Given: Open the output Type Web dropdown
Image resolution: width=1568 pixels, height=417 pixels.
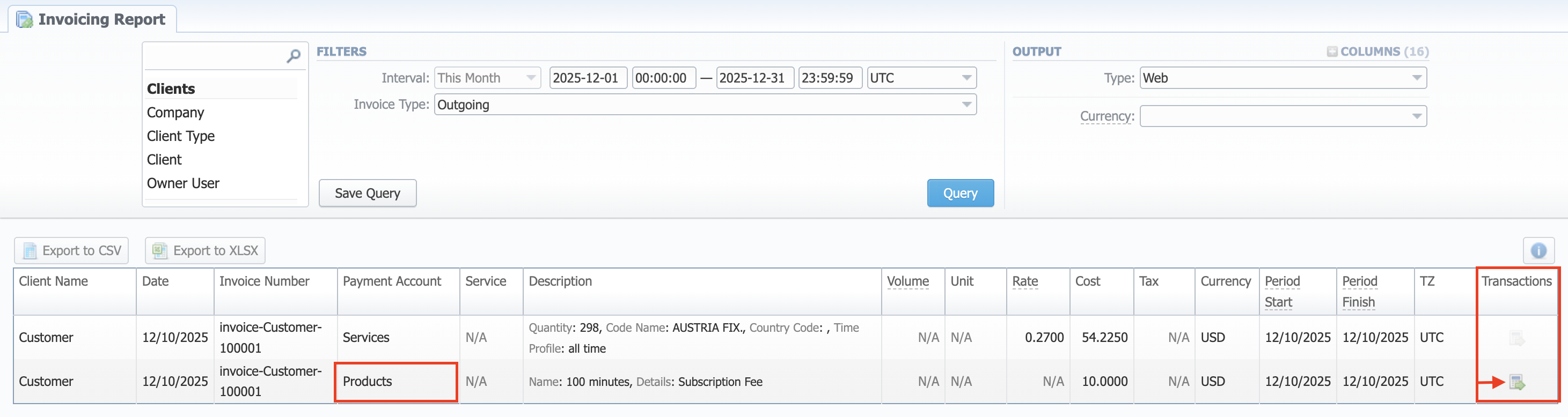Looking at the screenshot, I should tap(1283, 78).
